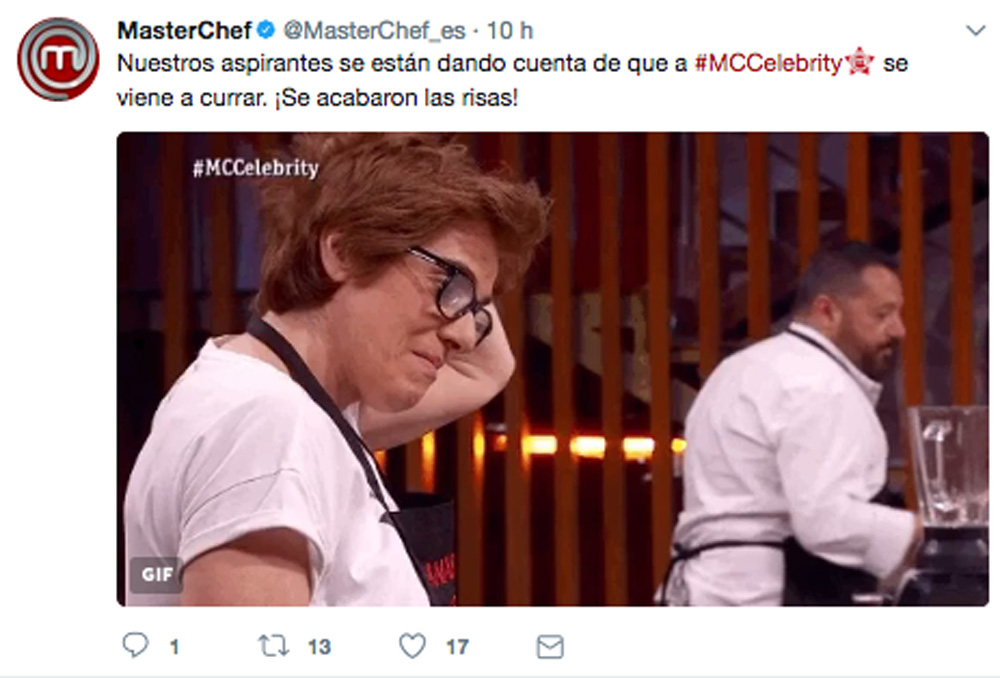Open the @MasterChef_es handle link
The image size is (1000, 678).
coord(374,31)
